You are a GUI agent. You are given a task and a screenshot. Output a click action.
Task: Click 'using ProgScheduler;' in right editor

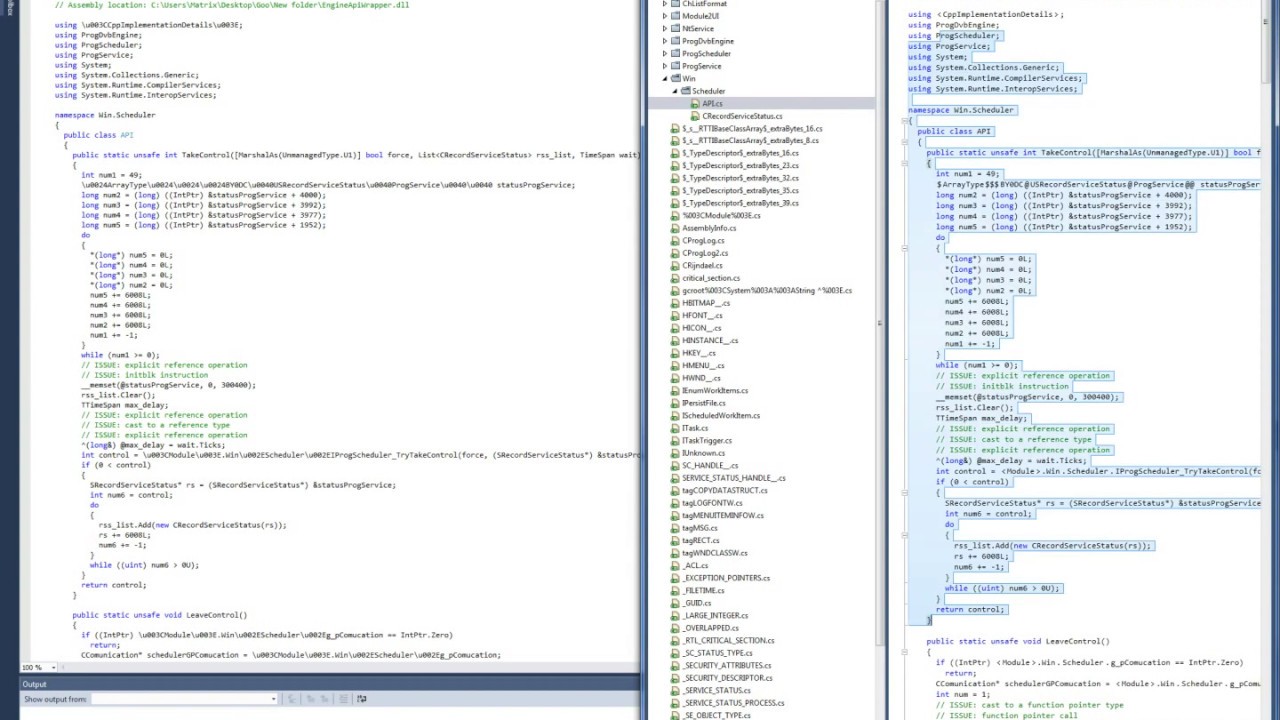pos(953,36)
